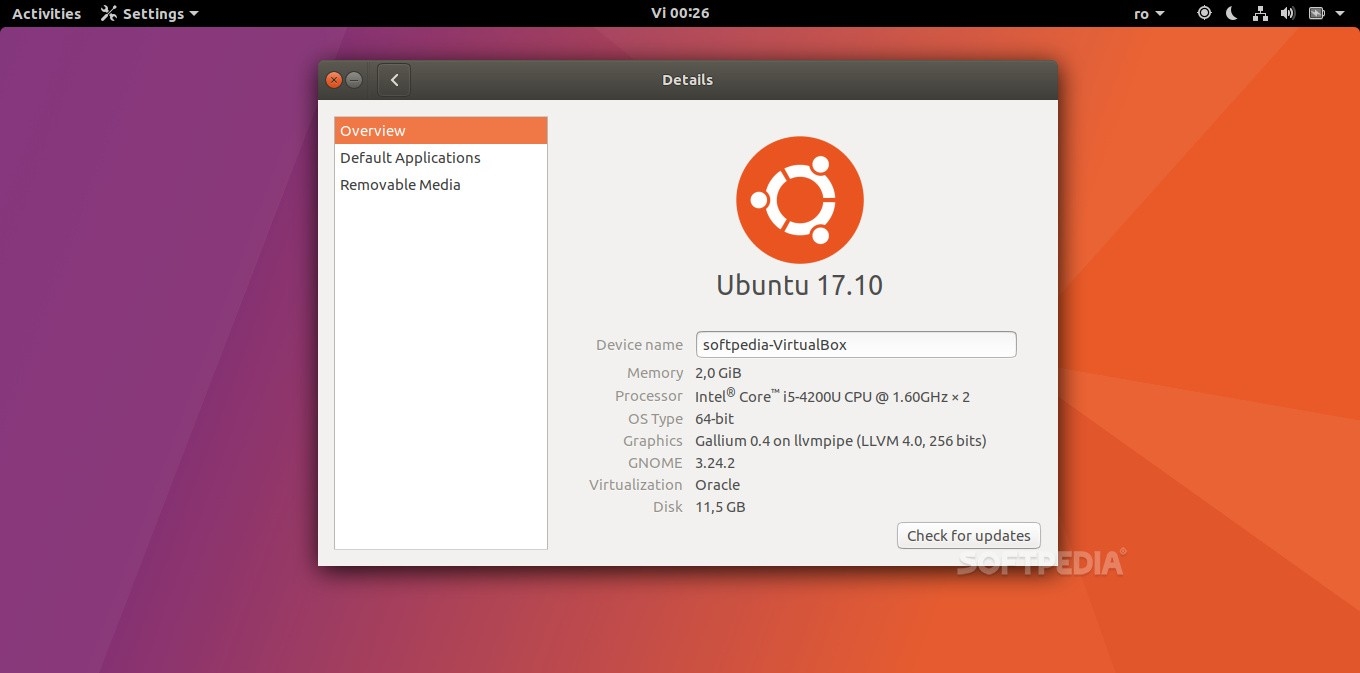
Task: Close the Details window
Action: click(334, 80)
